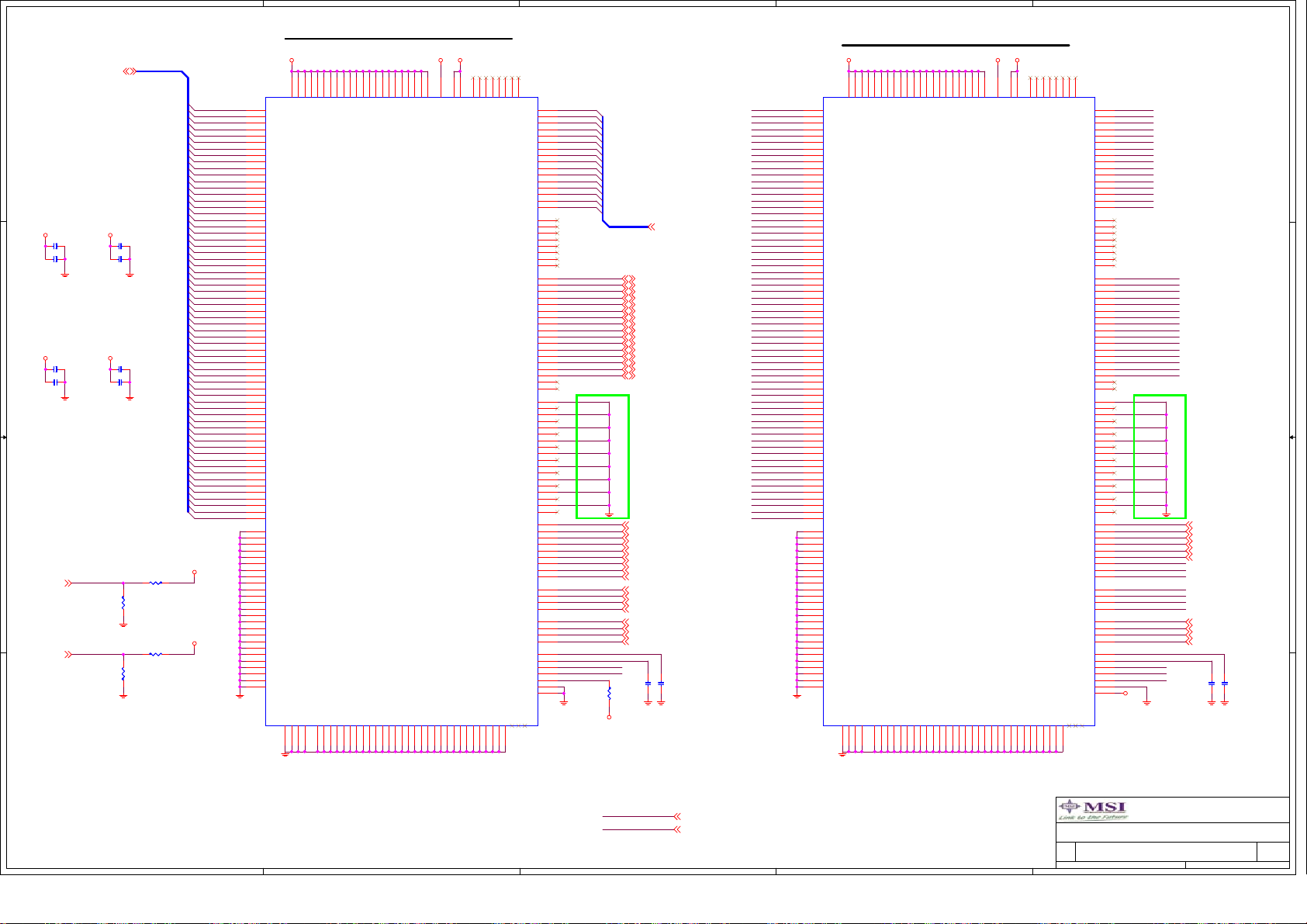Select the vertical pull-up resistor below left chip
Screen dimensions: 1307x924
pos(609,693)
